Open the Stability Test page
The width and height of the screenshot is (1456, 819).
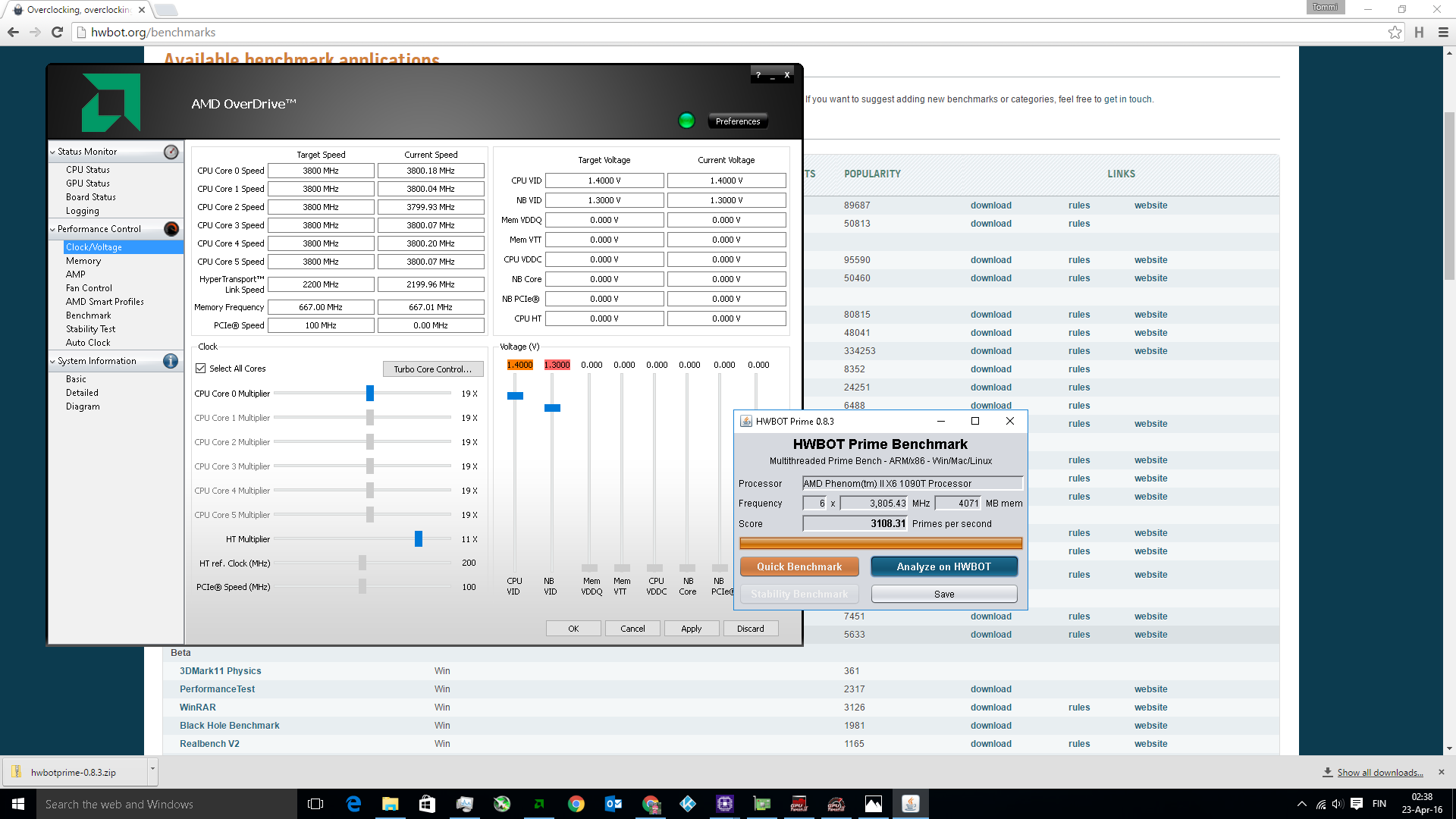click(90, 329)
